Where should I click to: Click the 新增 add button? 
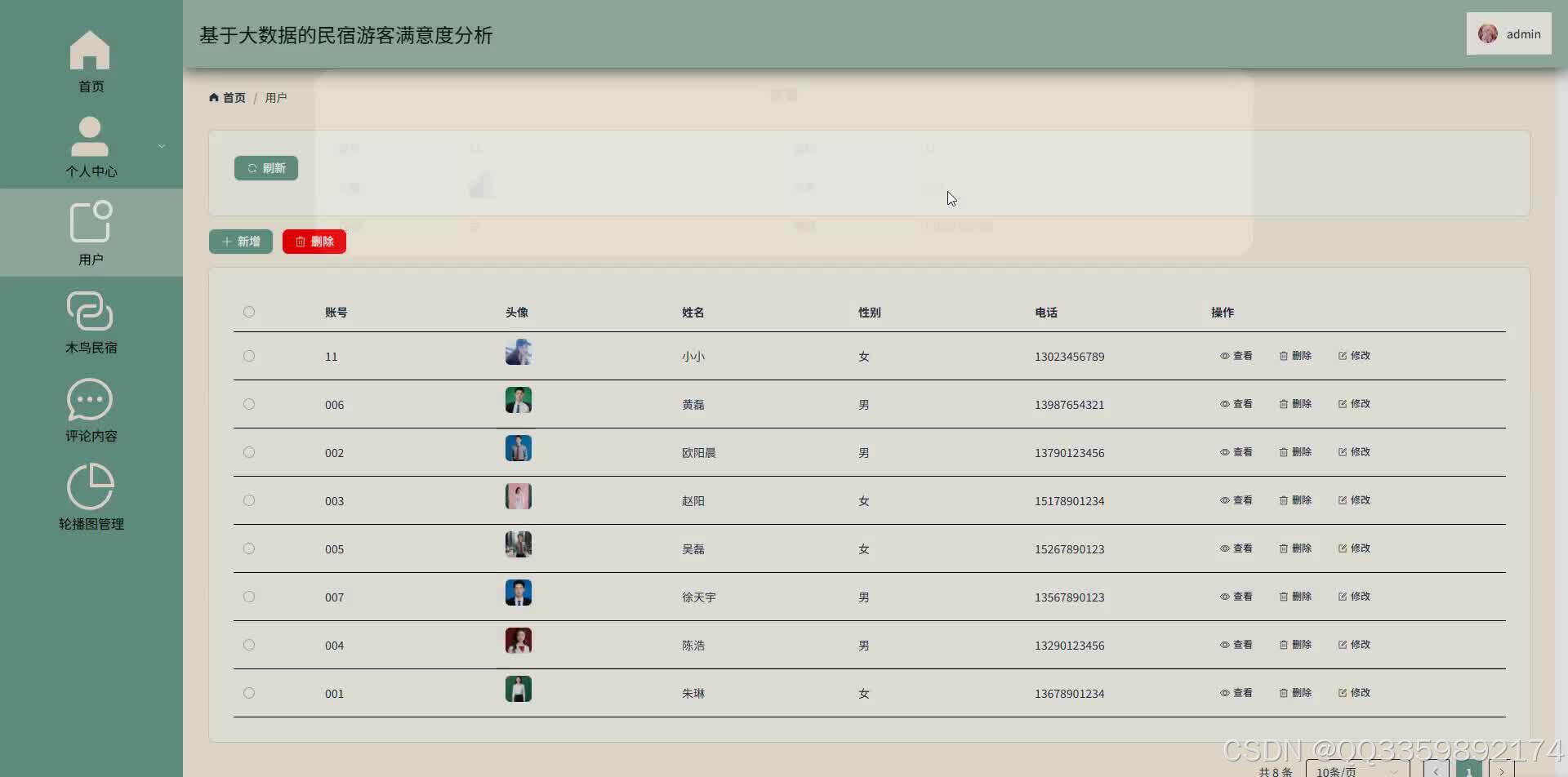pyautogui.click(x=241, y=242)
